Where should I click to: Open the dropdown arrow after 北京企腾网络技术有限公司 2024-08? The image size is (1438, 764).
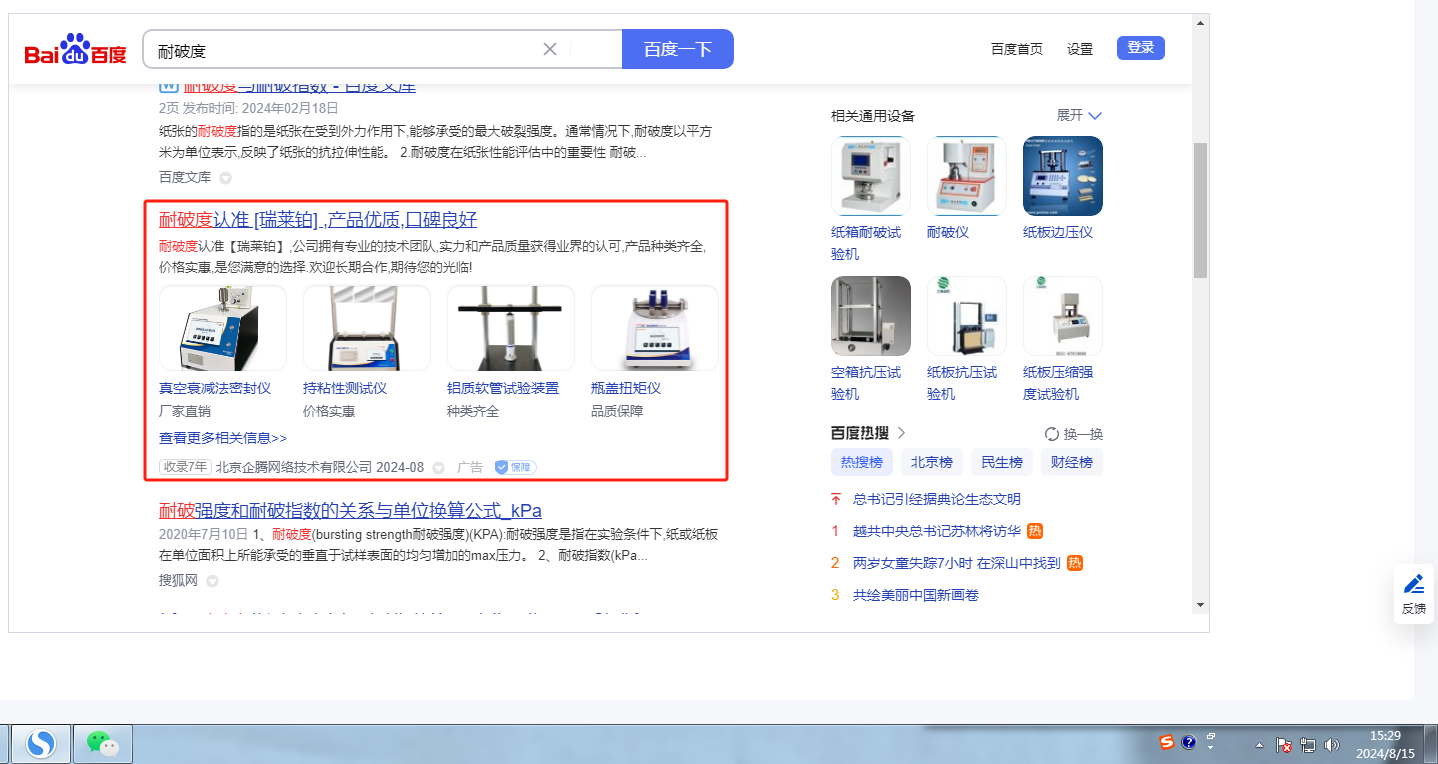[x=438, y=468]
